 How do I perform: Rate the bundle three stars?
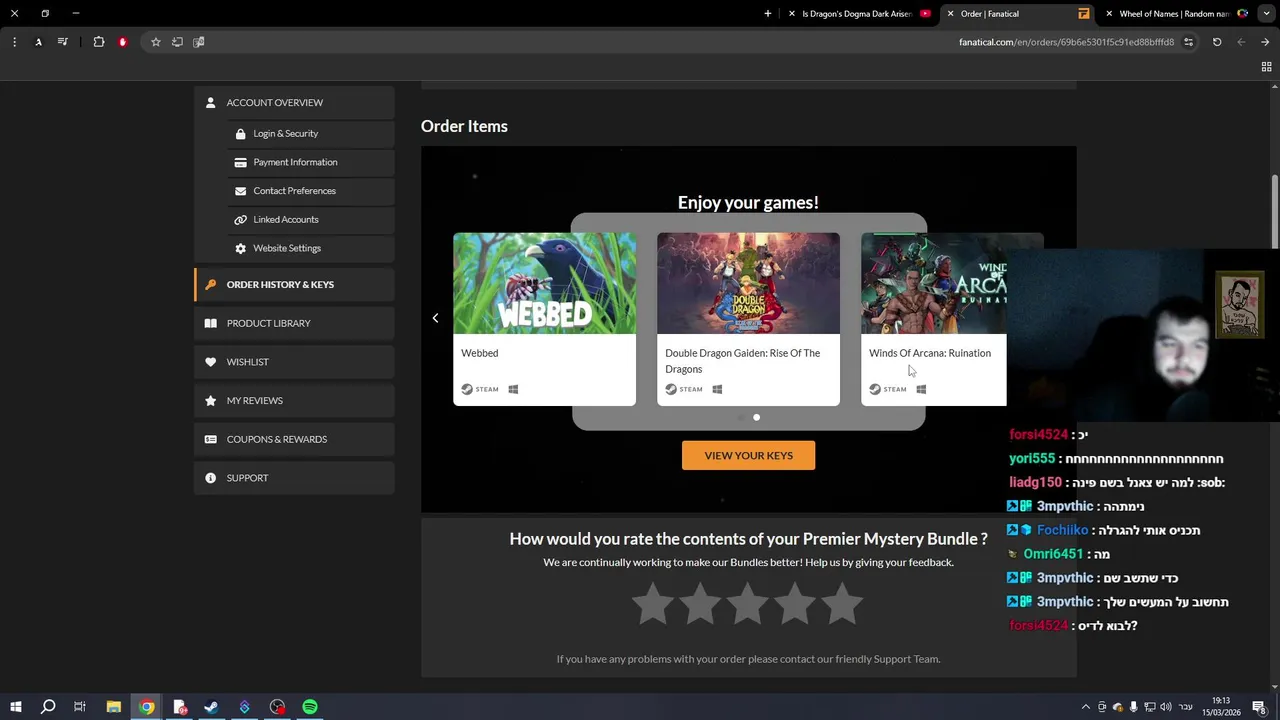point(748,604)
